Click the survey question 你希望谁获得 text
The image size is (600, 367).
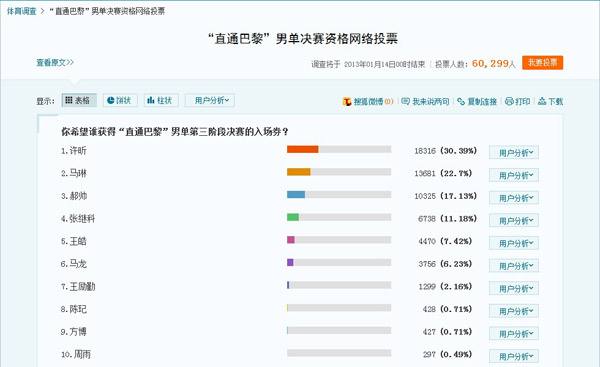175,132
